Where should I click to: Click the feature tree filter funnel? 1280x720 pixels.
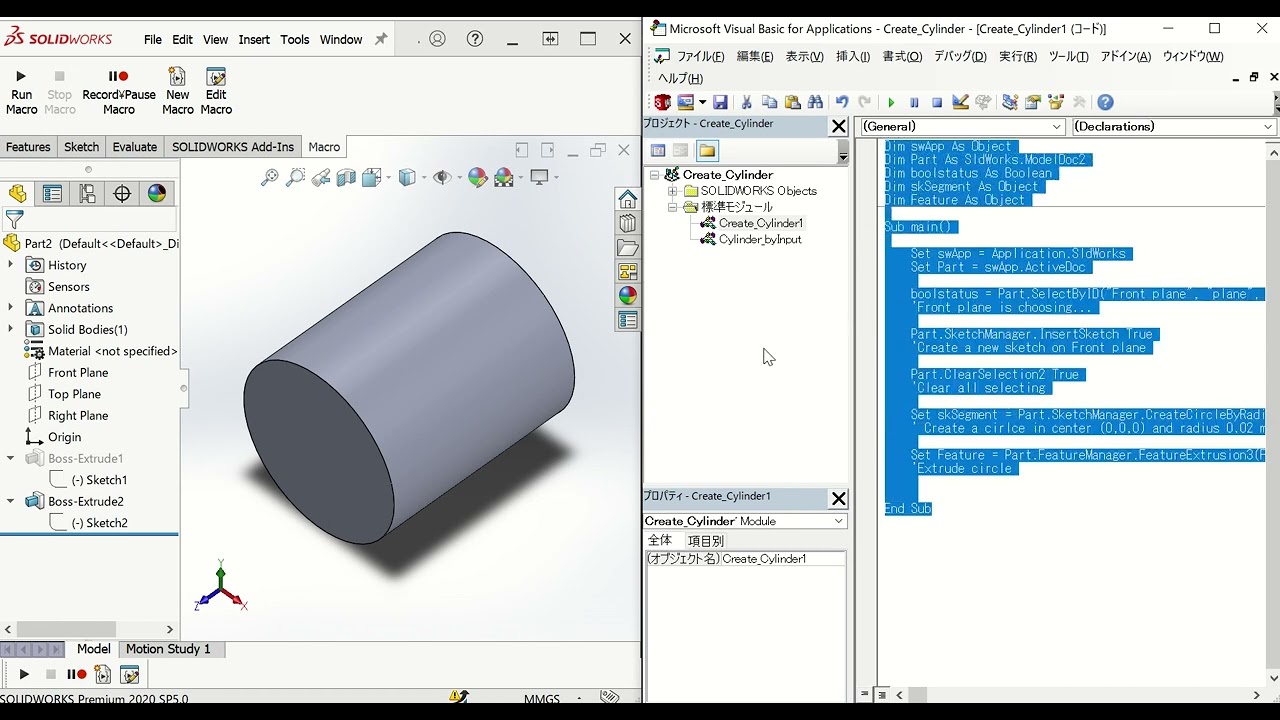pyautogui.click(x=14, y=219)
